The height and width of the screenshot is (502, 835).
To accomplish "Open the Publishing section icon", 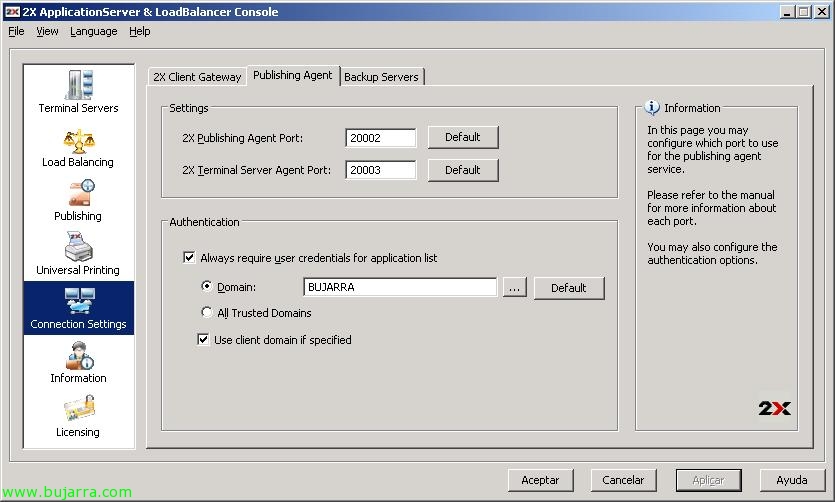I will pos(81,193).
